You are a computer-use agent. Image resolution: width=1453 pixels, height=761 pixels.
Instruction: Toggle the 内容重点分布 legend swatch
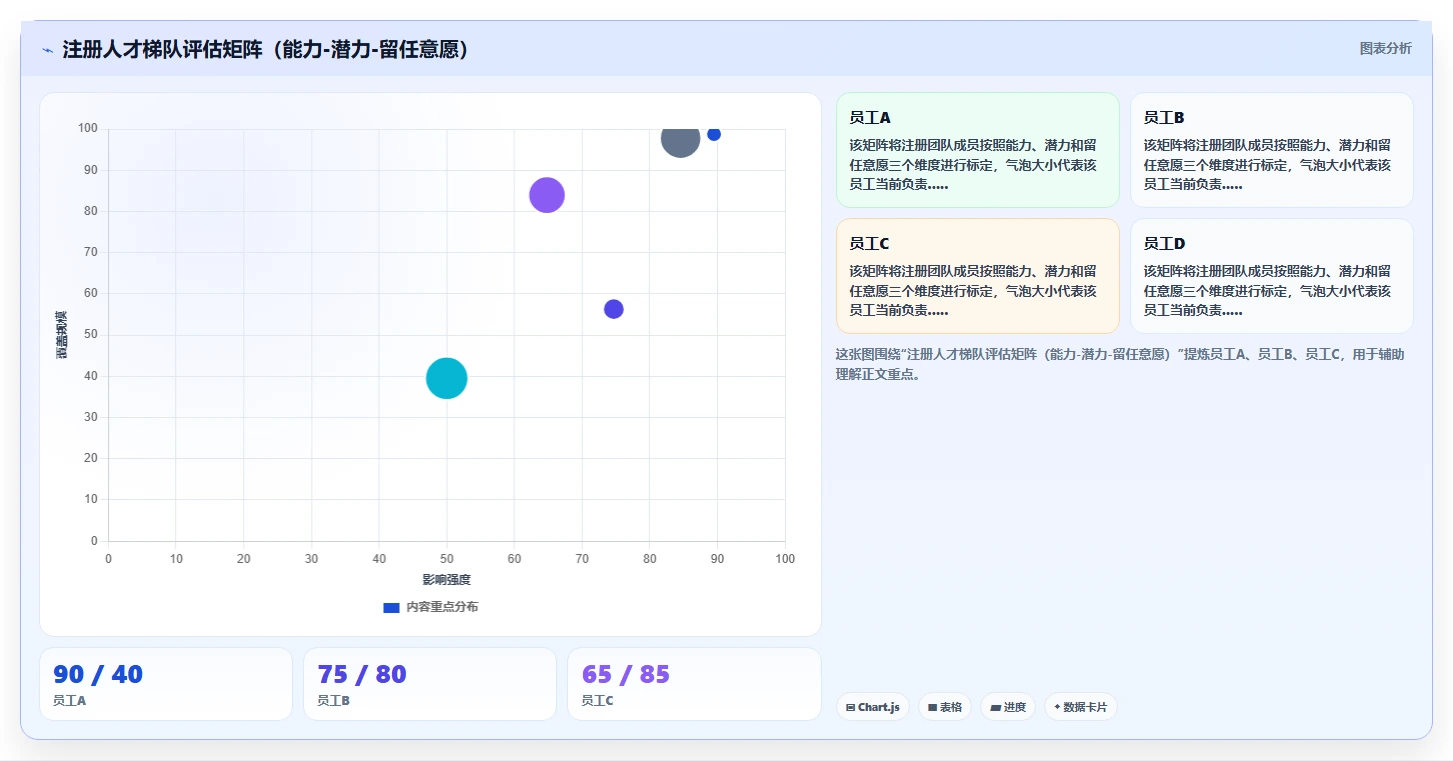pos(391,607)
